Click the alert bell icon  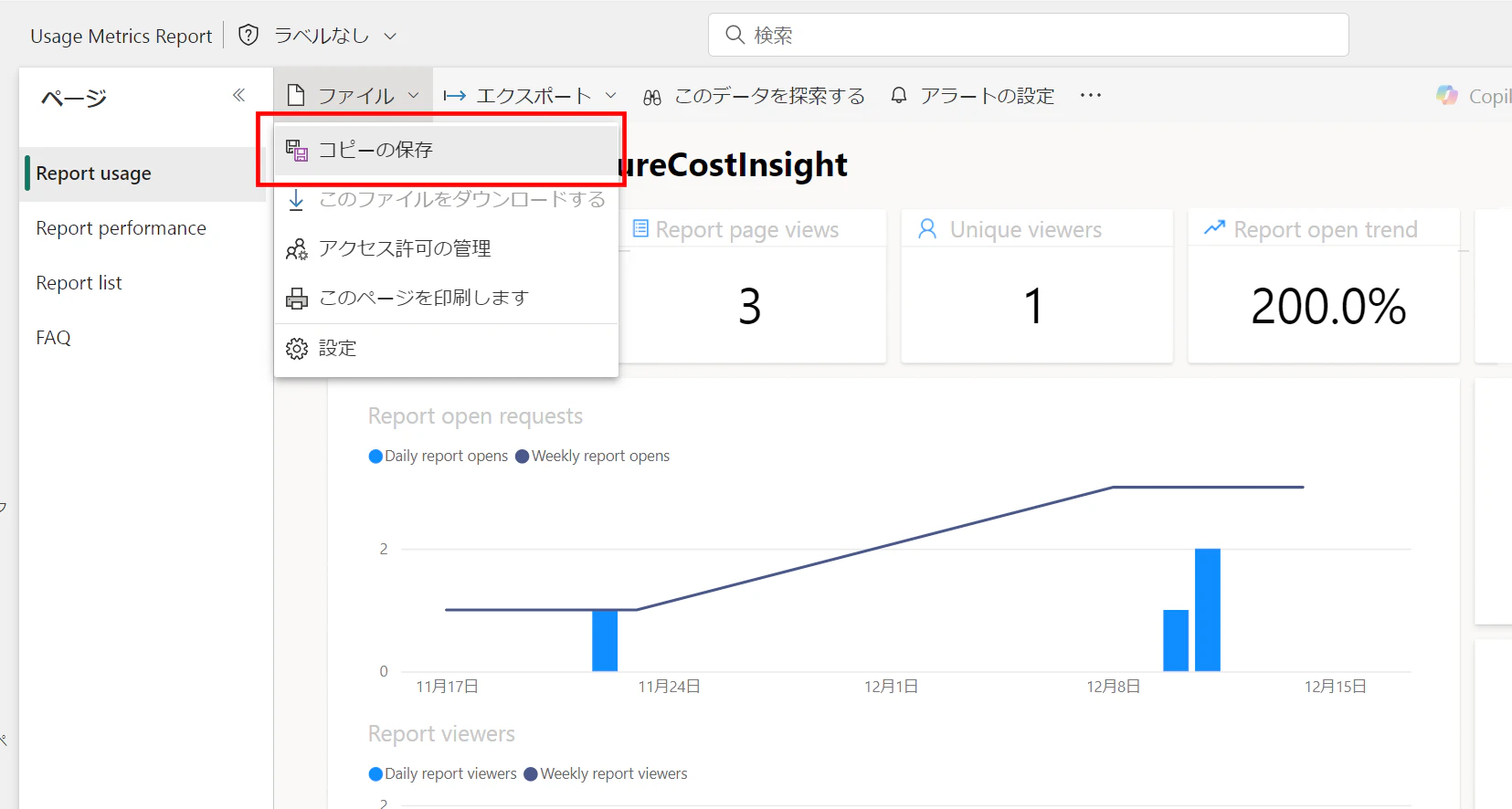(x=899, y=95)
